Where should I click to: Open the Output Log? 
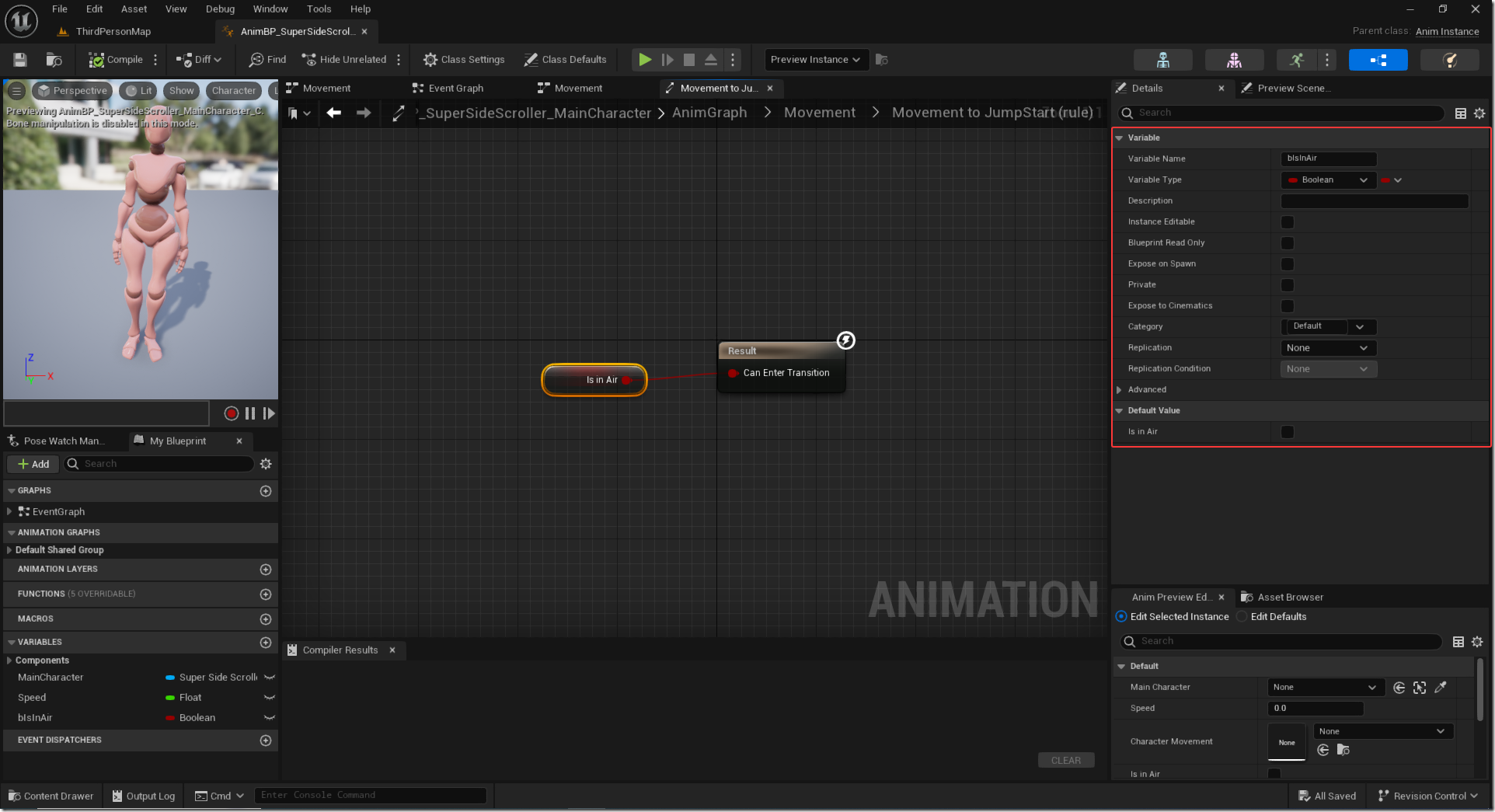point(144,796)
